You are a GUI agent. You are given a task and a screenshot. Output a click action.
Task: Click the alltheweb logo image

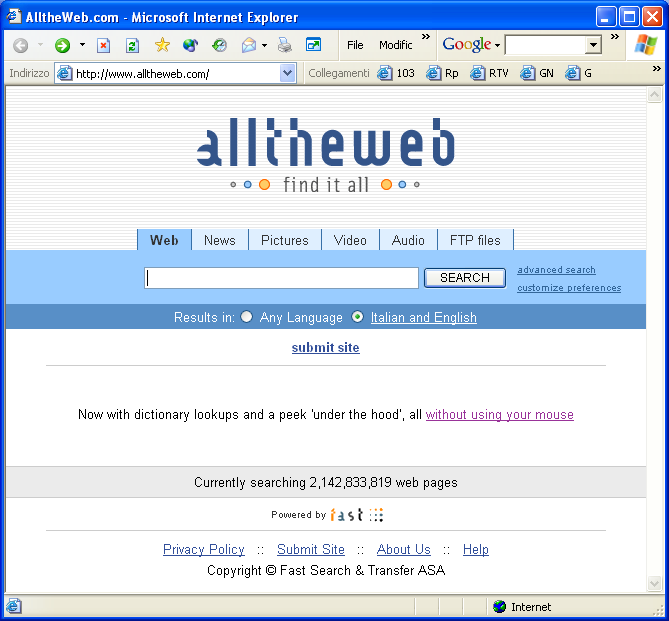(x=326, y=154)
